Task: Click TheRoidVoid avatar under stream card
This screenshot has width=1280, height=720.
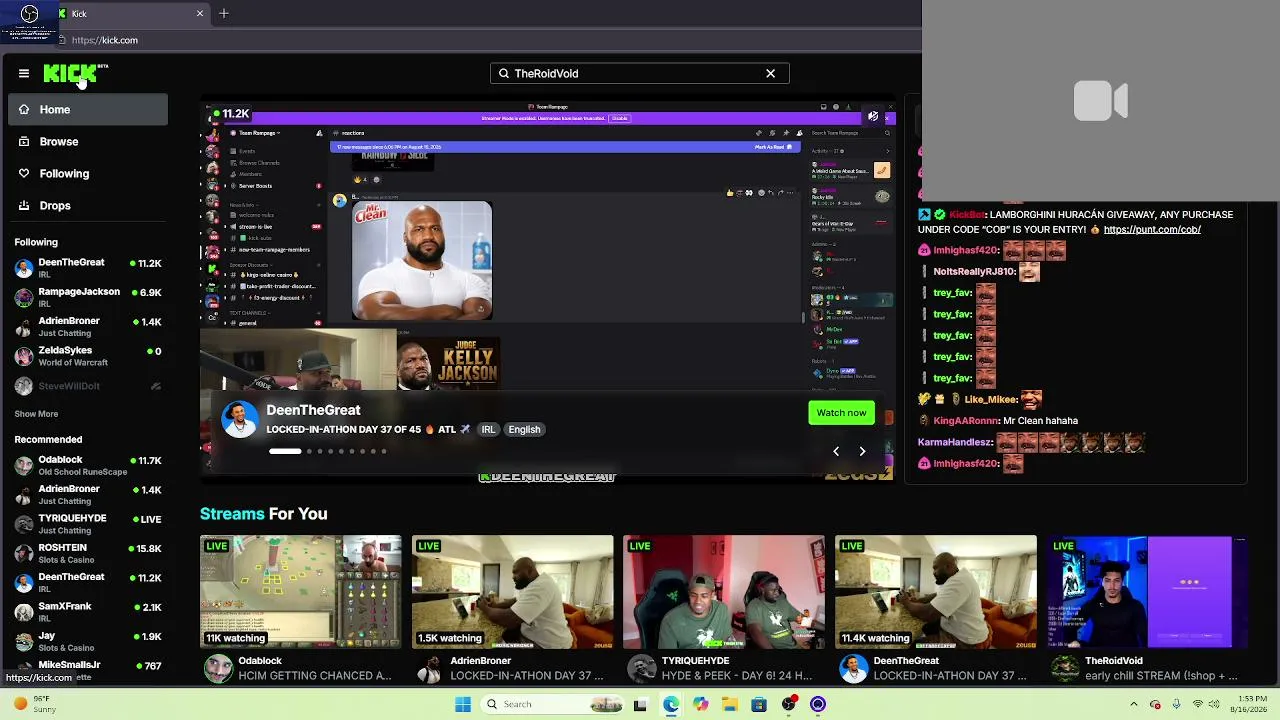Action: [1065, 669]
